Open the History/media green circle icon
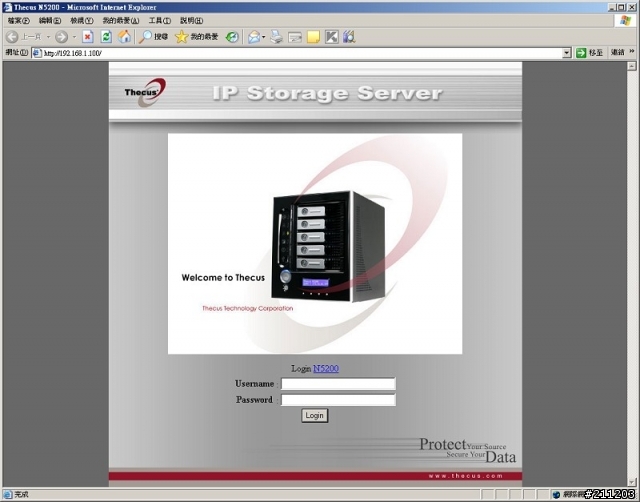640x502 pixels. (232, 37)
